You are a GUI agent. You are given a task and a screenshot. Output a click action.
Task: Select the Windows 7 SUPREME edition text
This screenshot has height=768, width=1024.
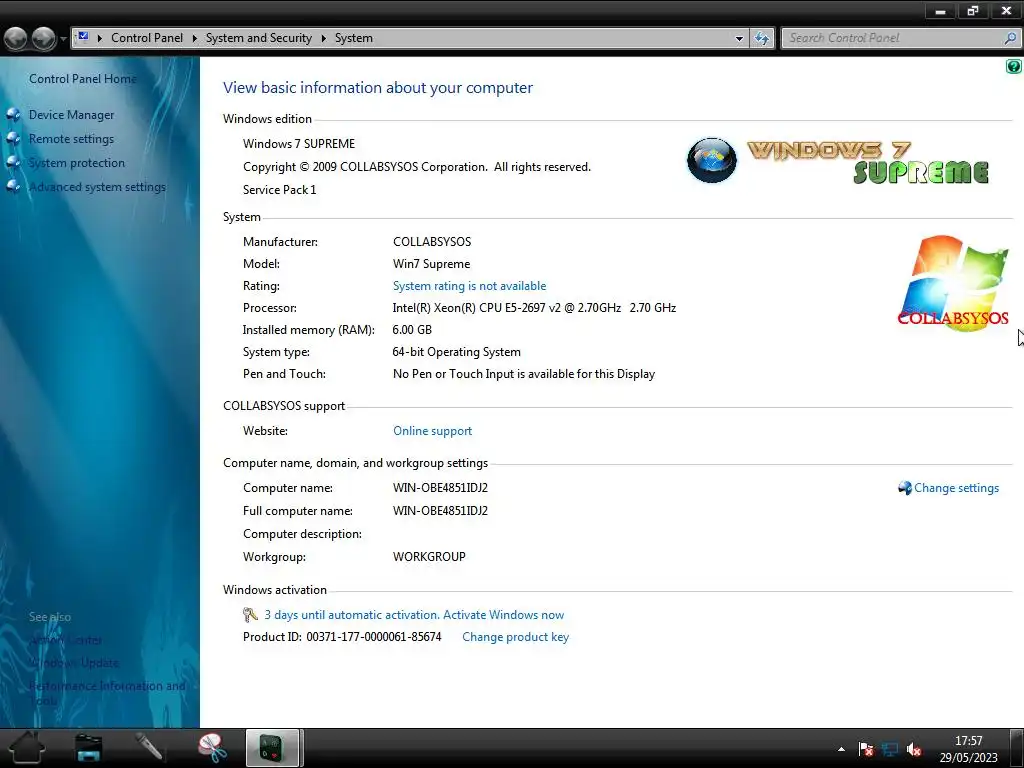tap(299, 144)
